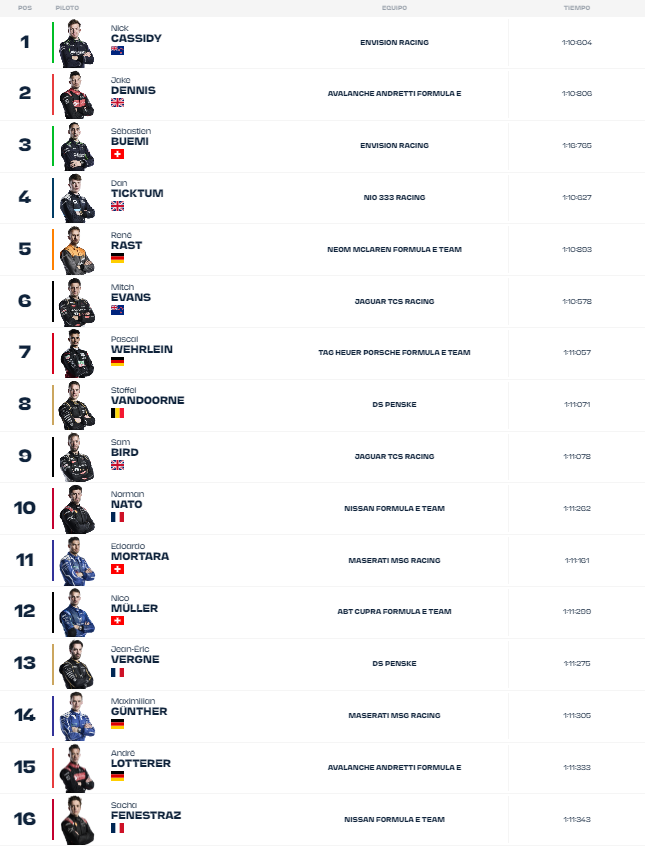Click the Equipo column header
The width and height of the screenshot is (645, 846).
point(394,8)
